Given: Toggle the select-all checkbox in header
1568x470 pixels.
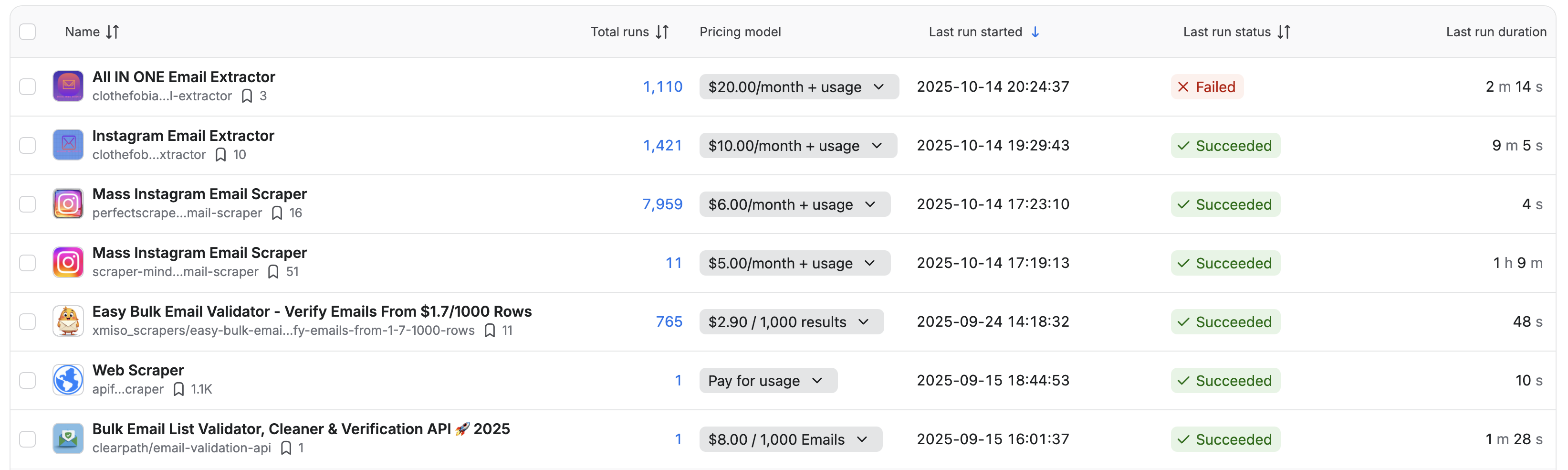Looking at the screenshot, I should pos(27,32).
